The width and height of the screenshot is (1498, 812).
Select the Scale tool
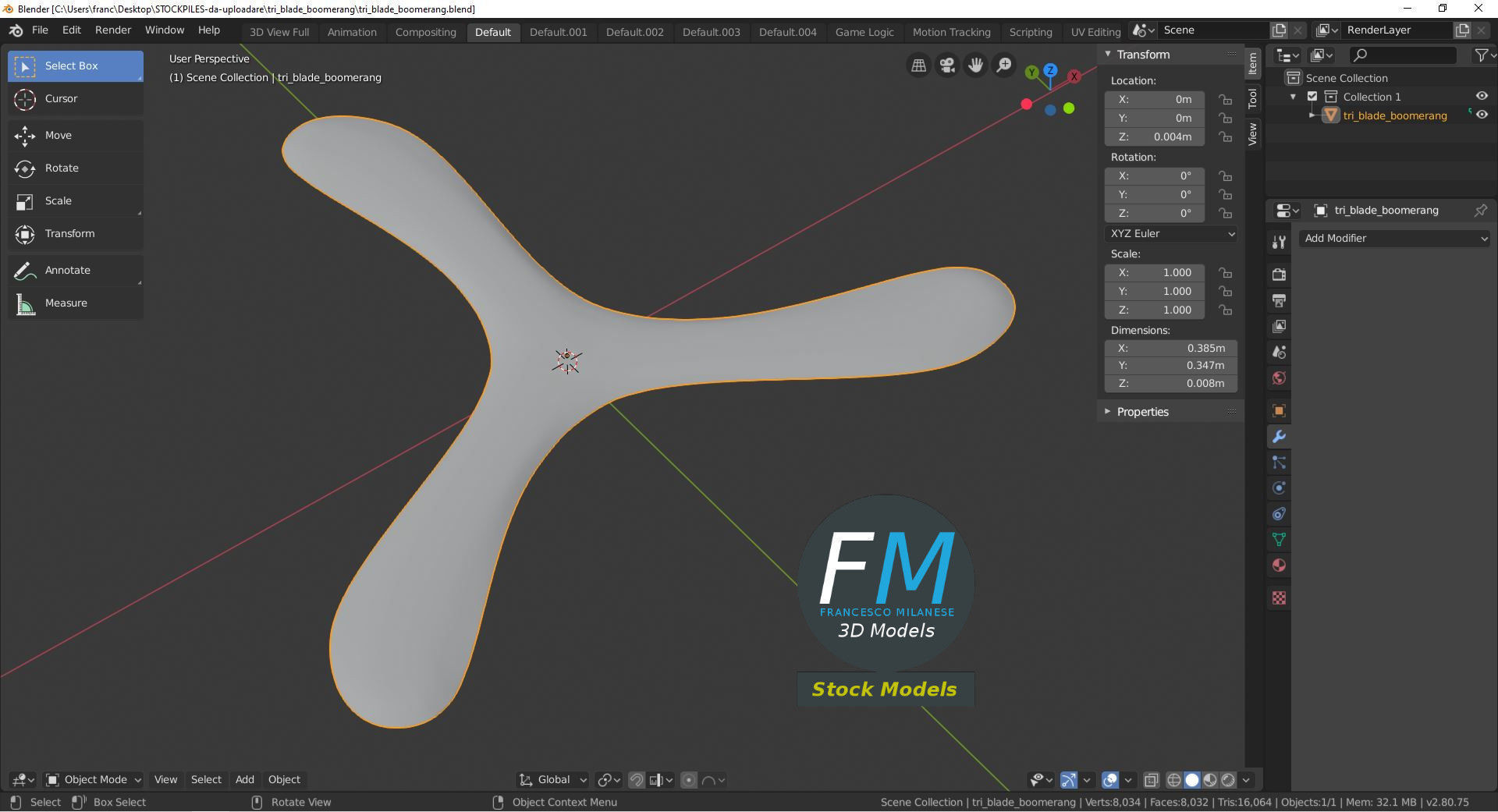(76, 201)
